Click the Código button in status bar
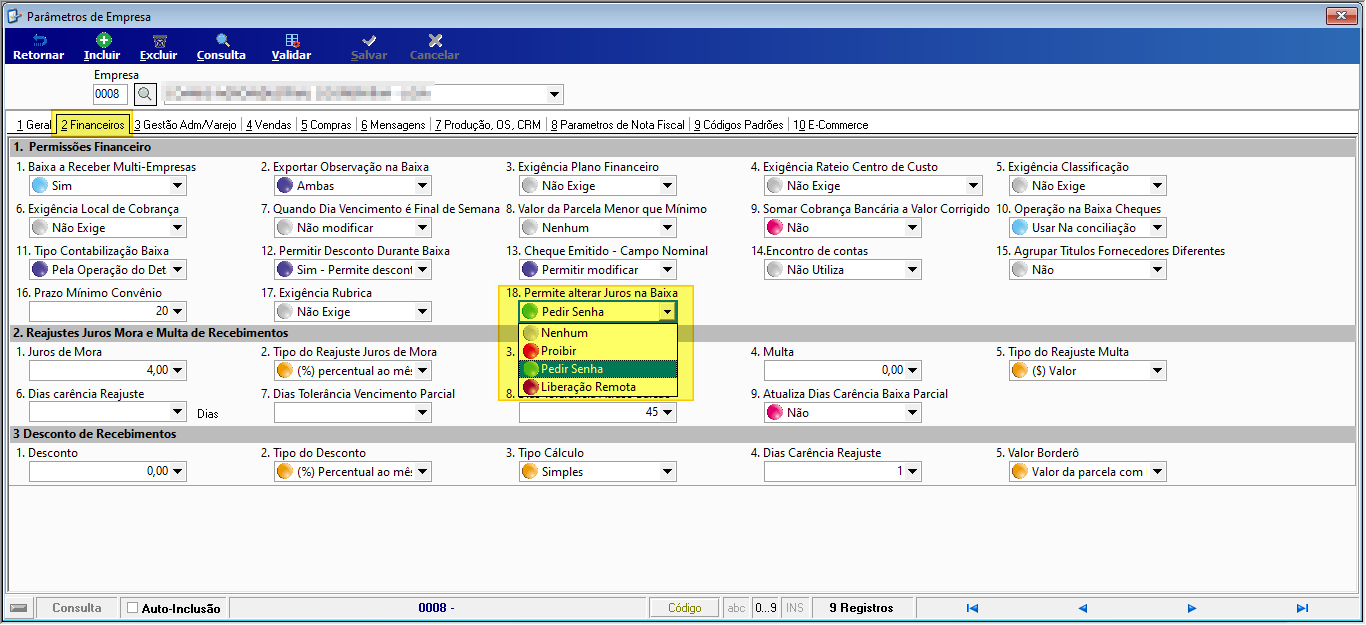 [x=685, y=608]
